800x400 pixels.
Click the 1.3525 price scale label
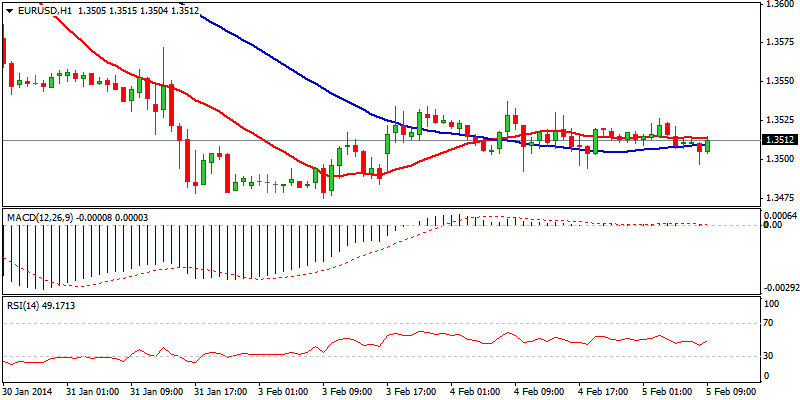click(779, 120)
